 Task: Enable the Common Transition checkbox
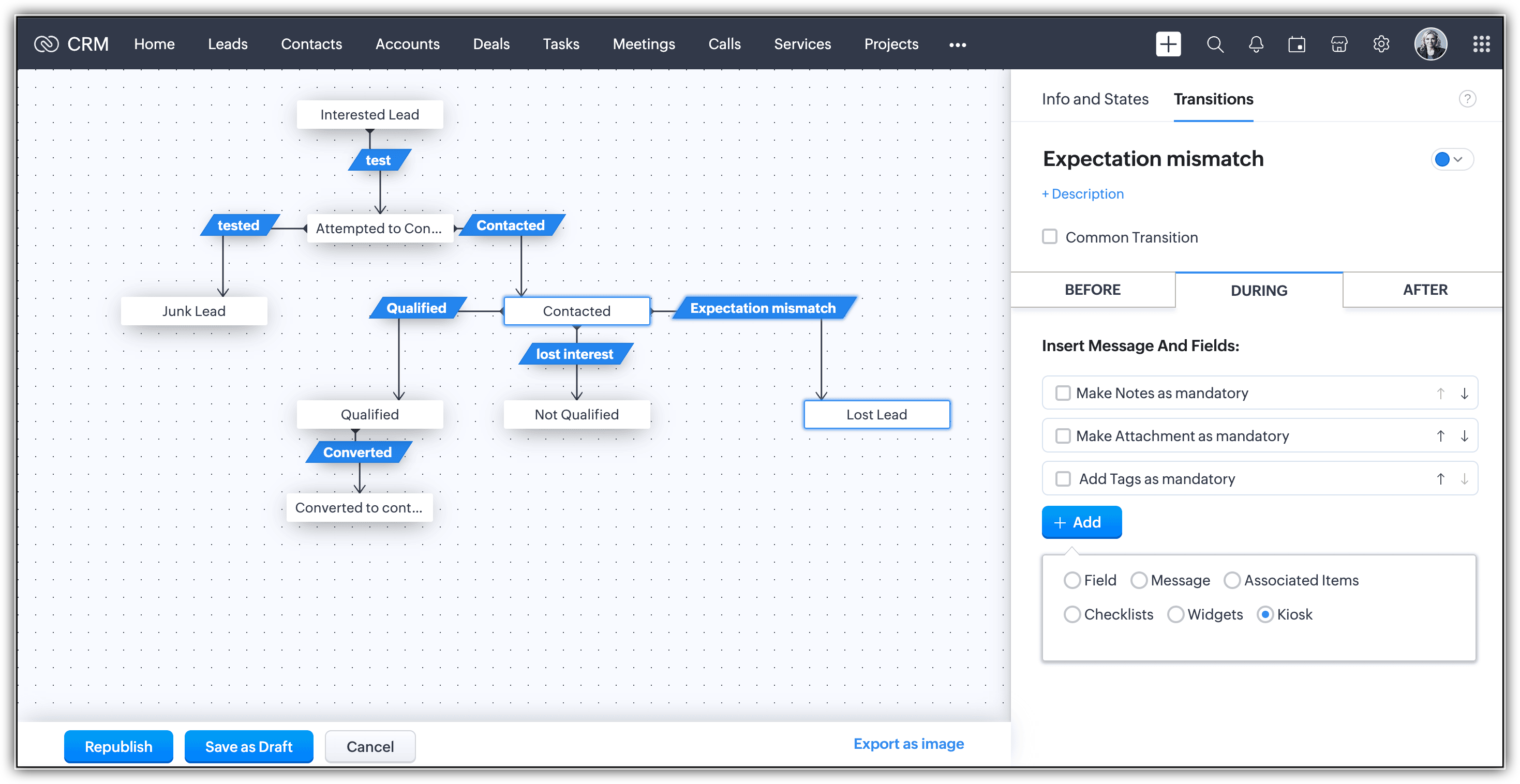(1050, 236)
